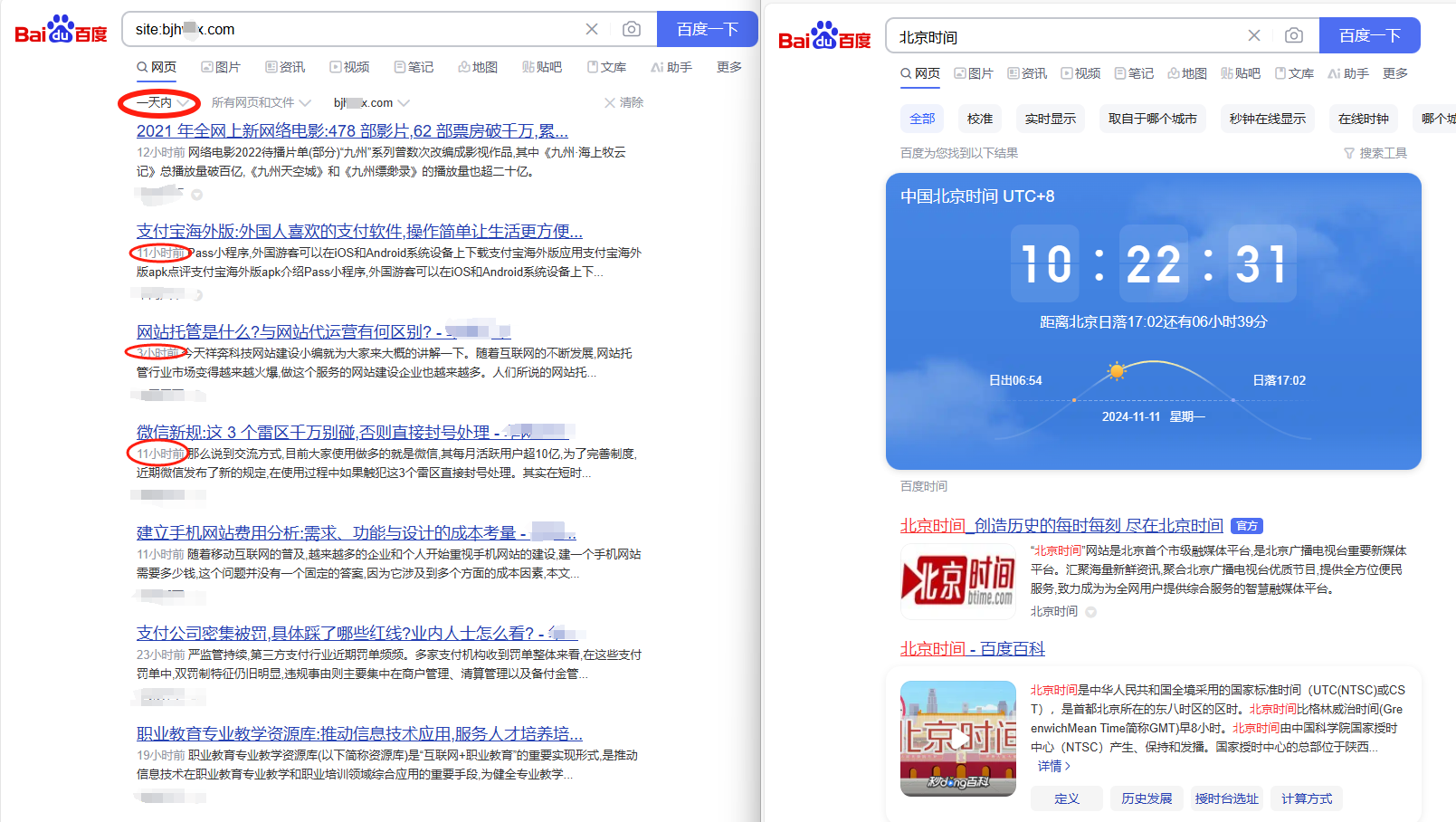This screenshot has width=1456, height=822.
Task: Open result 支付宝海外版 link
Action: coord(359,231)
